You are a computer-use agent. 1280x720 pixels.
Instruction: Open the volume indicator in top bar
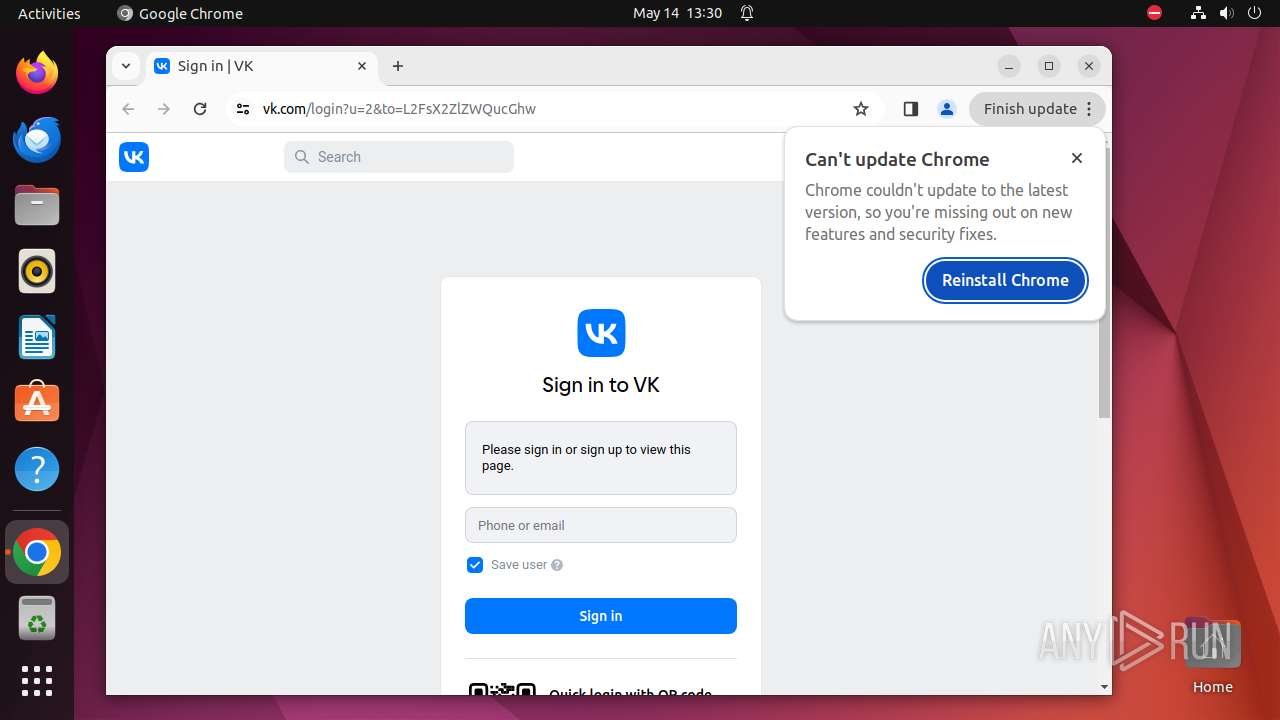1227,13
